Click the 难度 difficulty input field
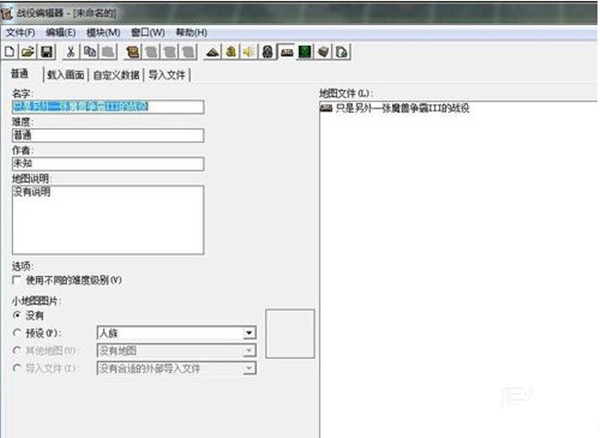600x438 pixels. (108, 135)
